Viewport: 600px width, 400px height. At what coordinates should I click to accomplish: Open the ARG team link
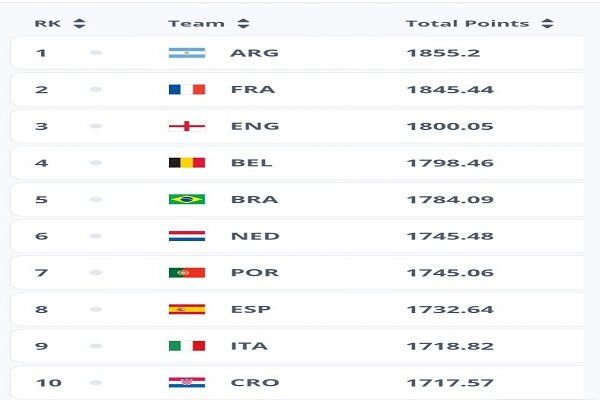click(x=254, y=53)
